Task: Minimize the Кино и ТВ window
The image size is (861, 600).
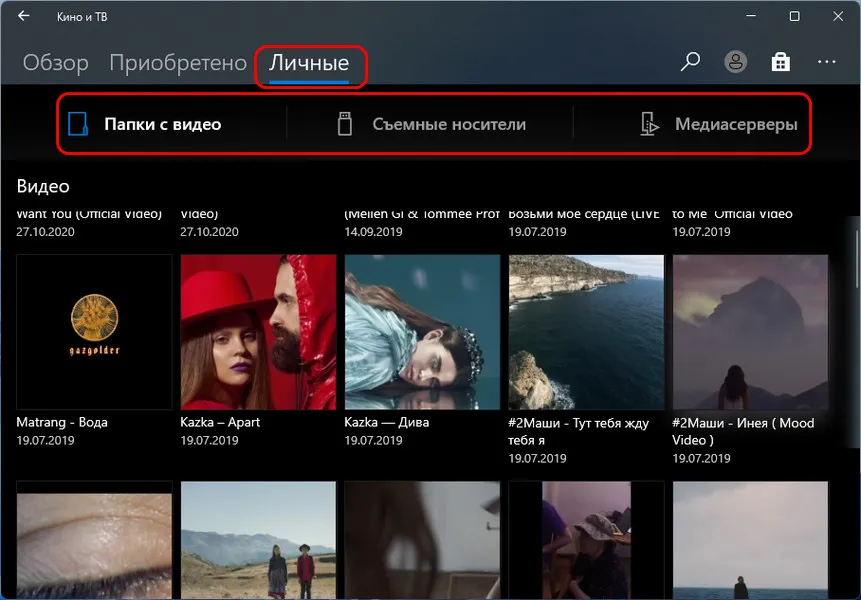Action: pyautogui.click(x=751, y=16)
